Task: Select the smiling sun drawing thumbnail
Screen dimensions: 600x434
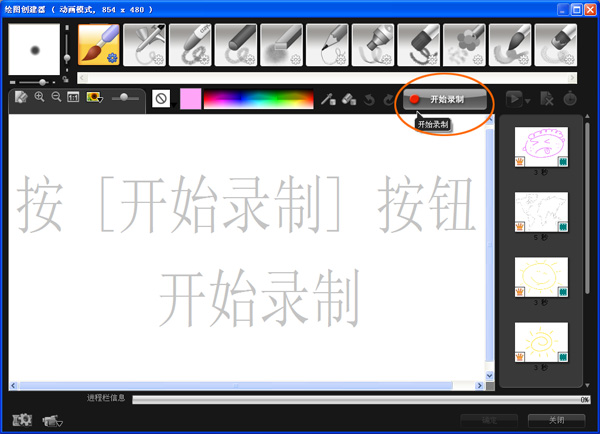Action: [541, 277]
